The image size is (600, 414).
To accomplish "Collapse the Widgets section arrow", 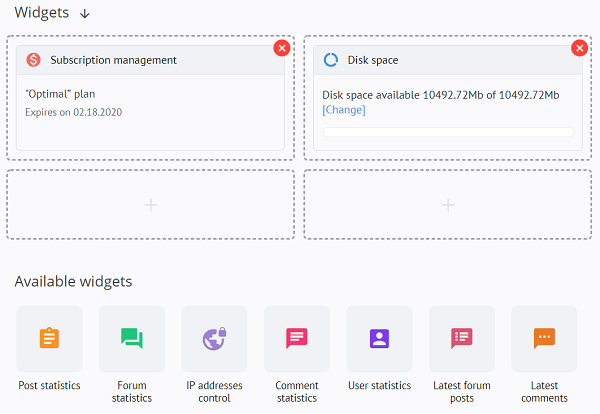I will pos(85,14).
